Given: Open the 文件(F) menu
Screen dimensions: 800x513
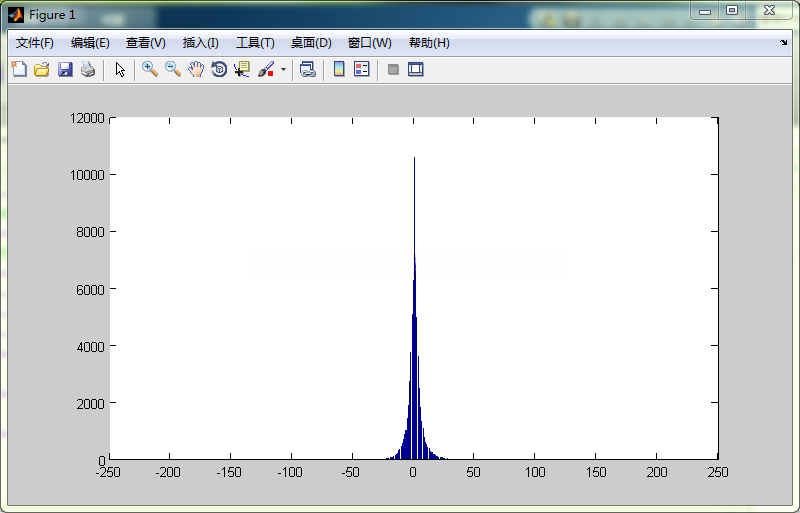Looking at the screenshot, I should (35, 43).
